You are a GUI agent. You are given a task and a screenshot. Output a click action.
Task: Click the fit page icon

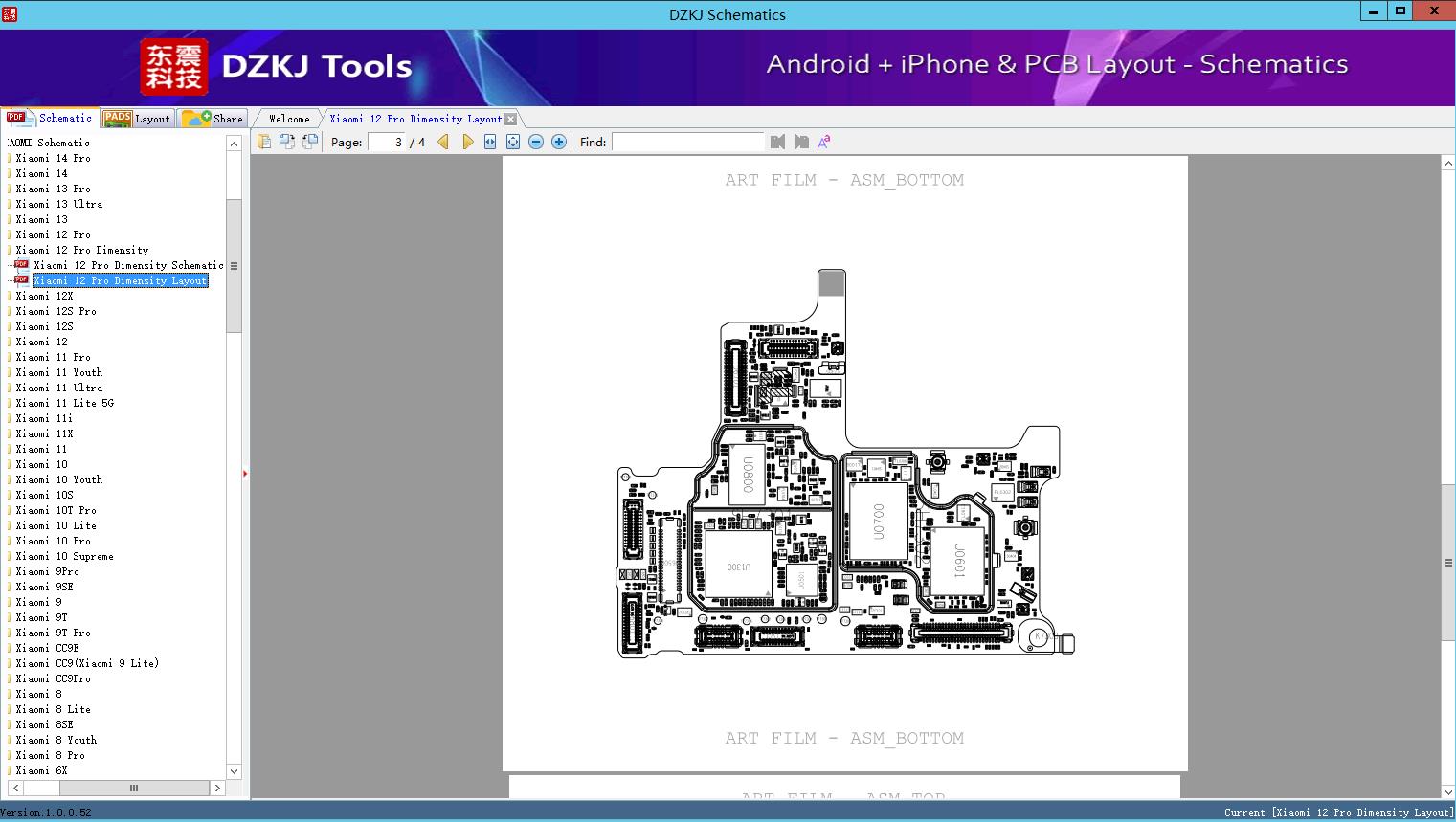(513, 142)
